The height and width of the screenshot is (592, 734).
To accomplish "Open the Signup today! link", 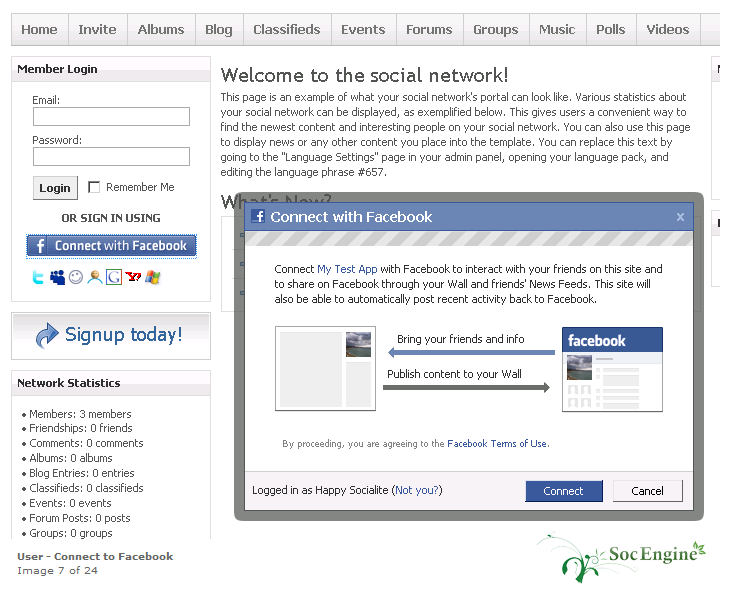I will pyautogui.click(x=124, y=335).
